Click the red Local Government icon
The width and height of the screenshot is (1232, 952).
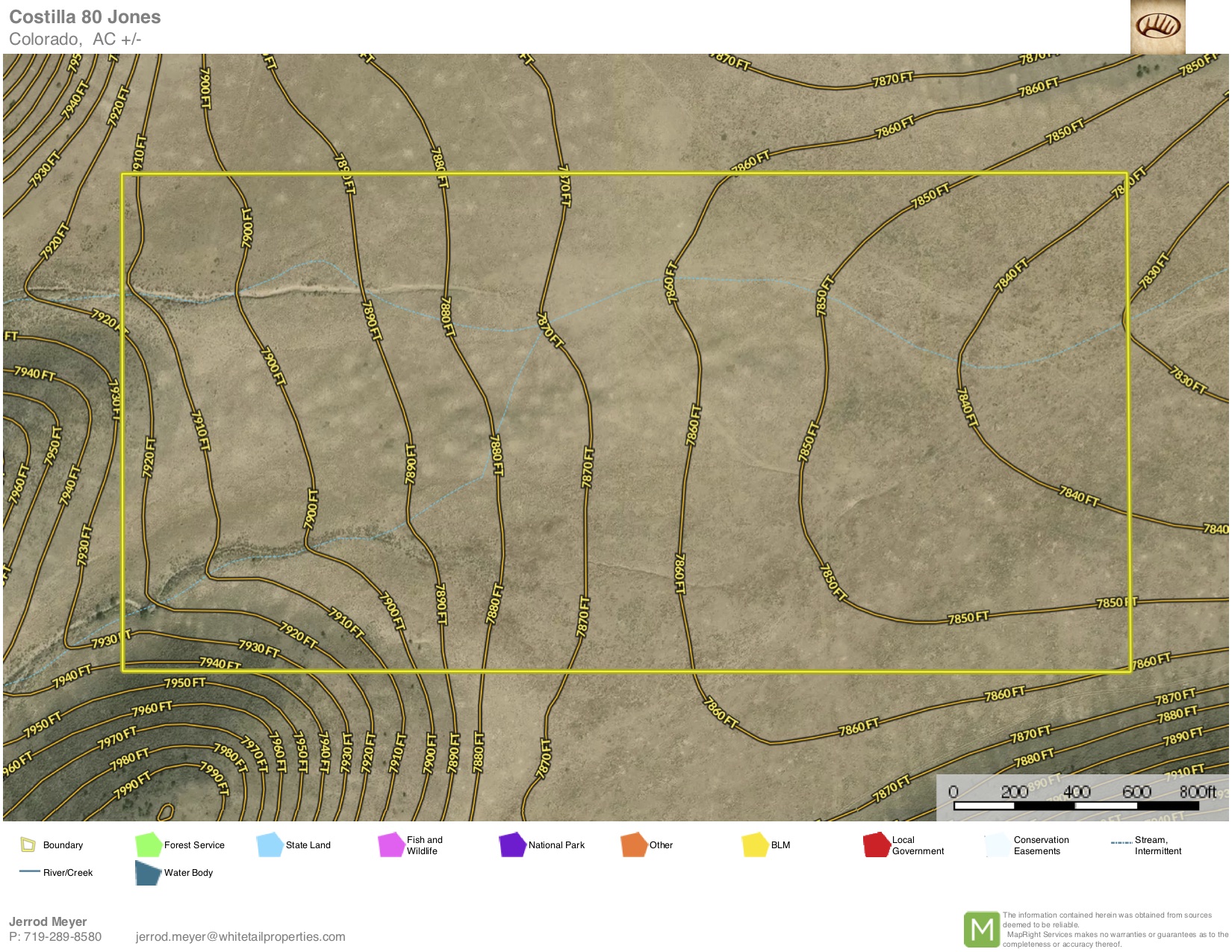click(x=877, y=844)
